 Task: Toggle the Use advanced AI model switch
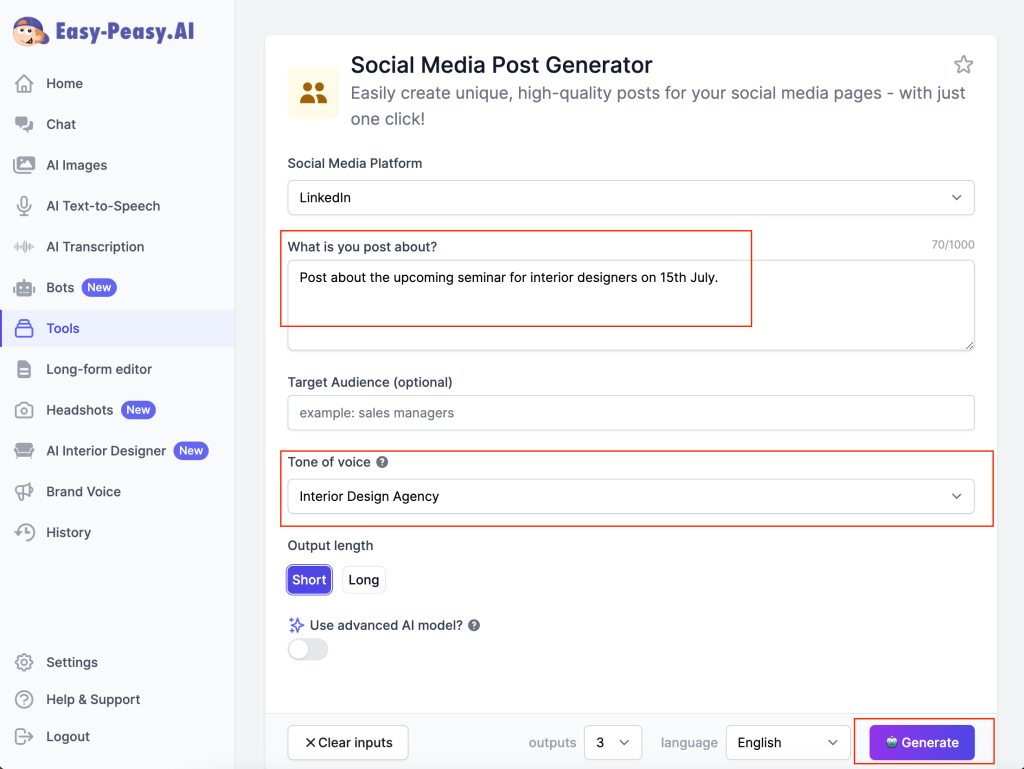(308, 650)
